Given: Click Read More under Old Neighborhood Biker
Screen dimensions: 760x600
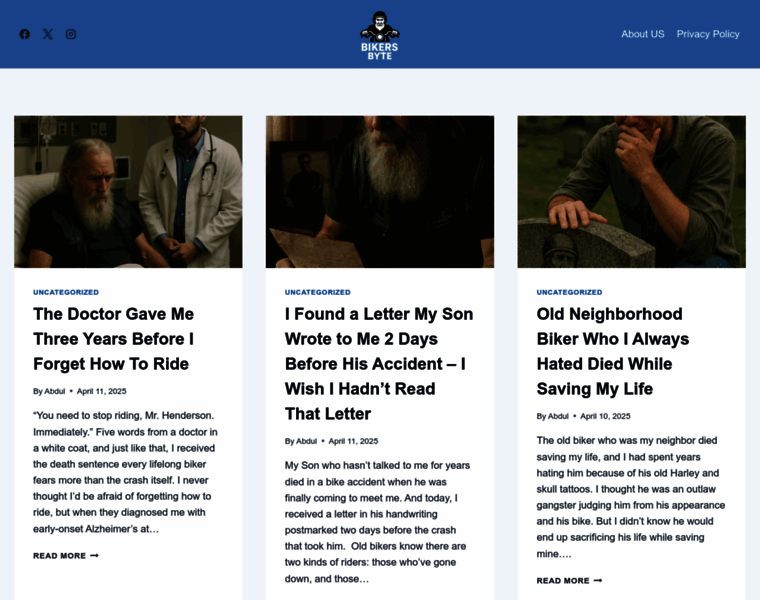Looking at the screenshot, I should (570, 581).
